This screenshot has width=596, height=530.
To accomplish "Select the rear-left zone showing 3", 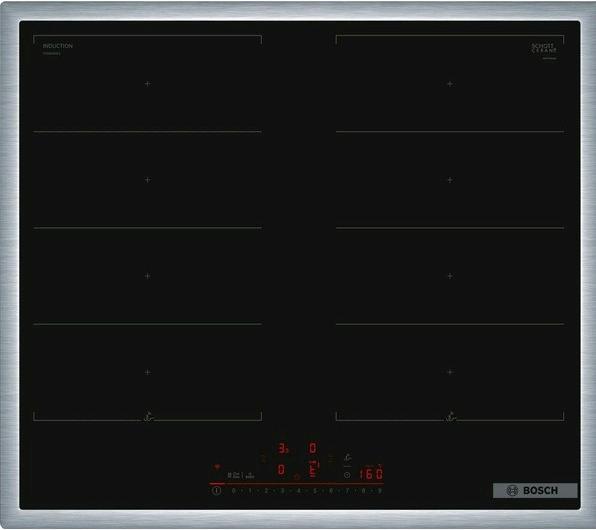I will click(283, 448).
